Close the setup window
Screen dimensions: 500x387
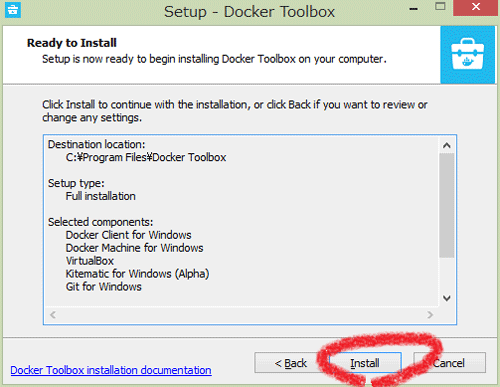[476, 7]
